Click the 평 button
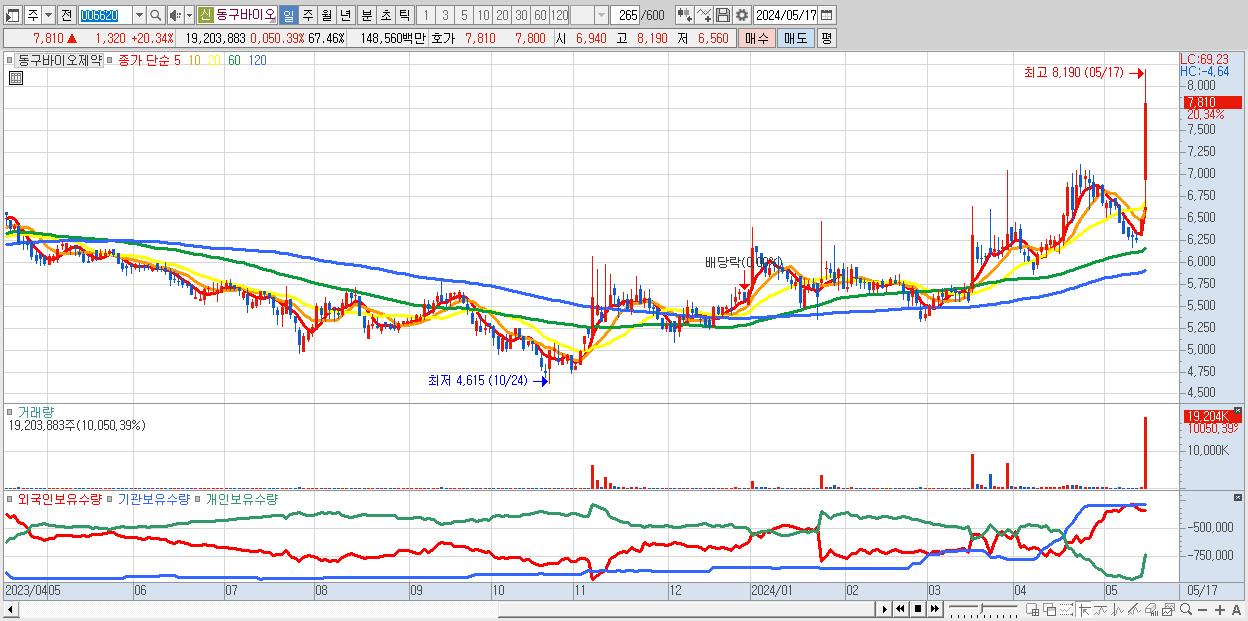The height and width of the screenshot is (621, 1248). [826, 38]
